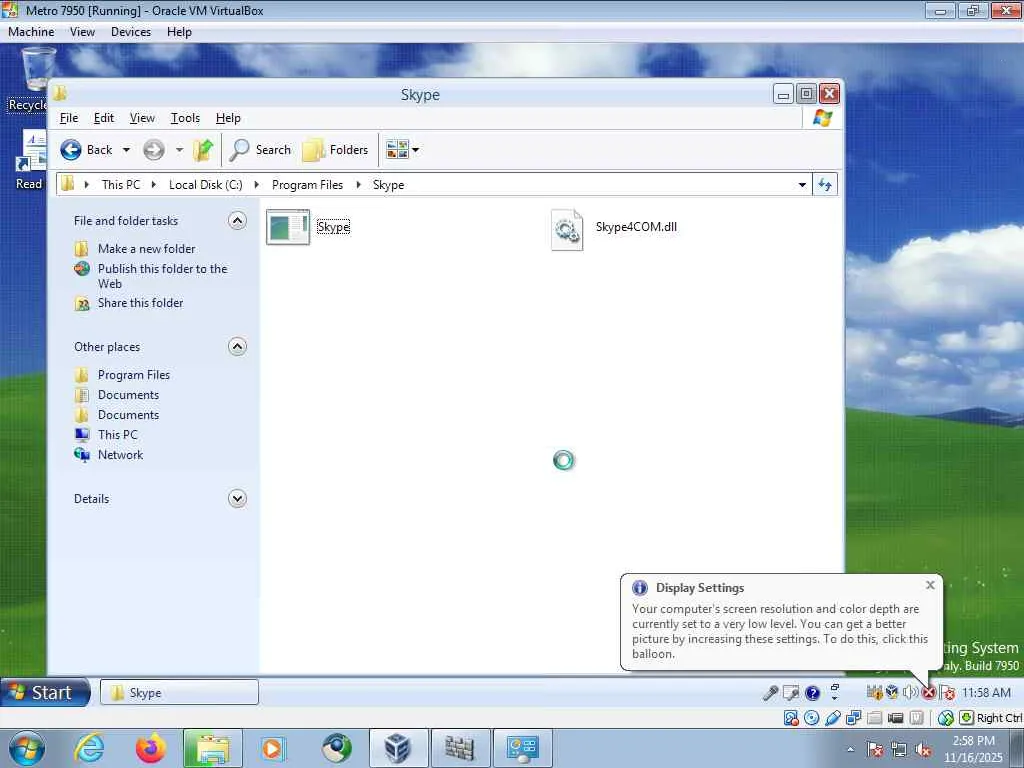Click the VirtualBox shared folders status icon

[x=874, y=718]
